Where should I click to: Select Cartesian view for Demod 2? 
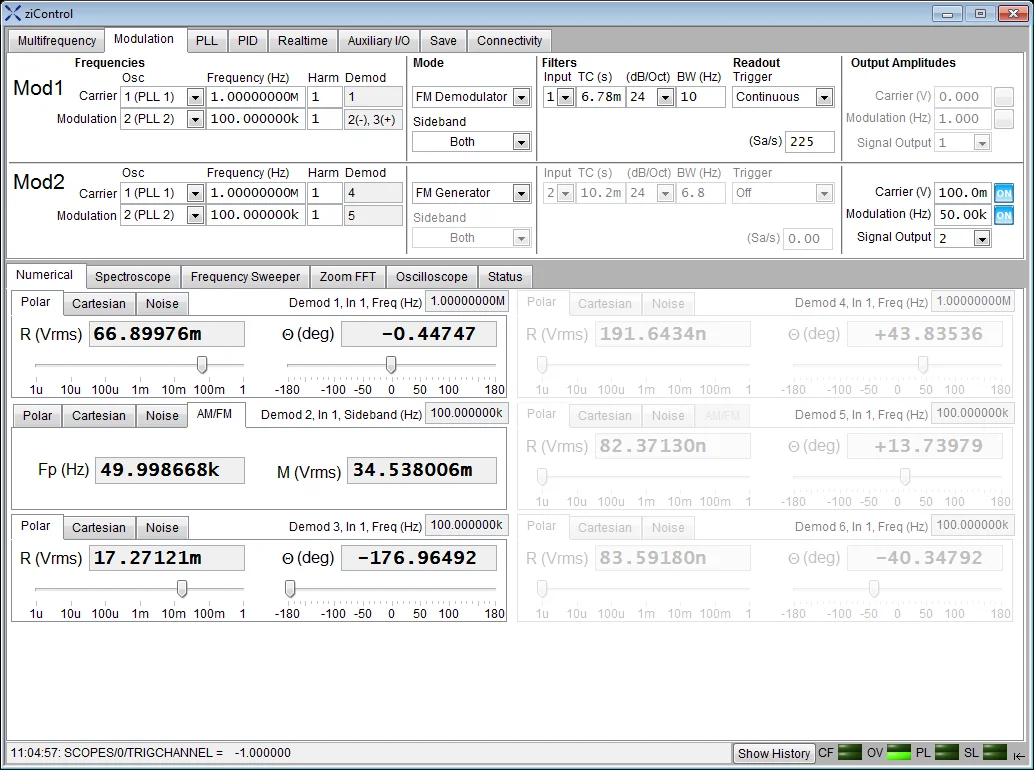click(99, 416)
